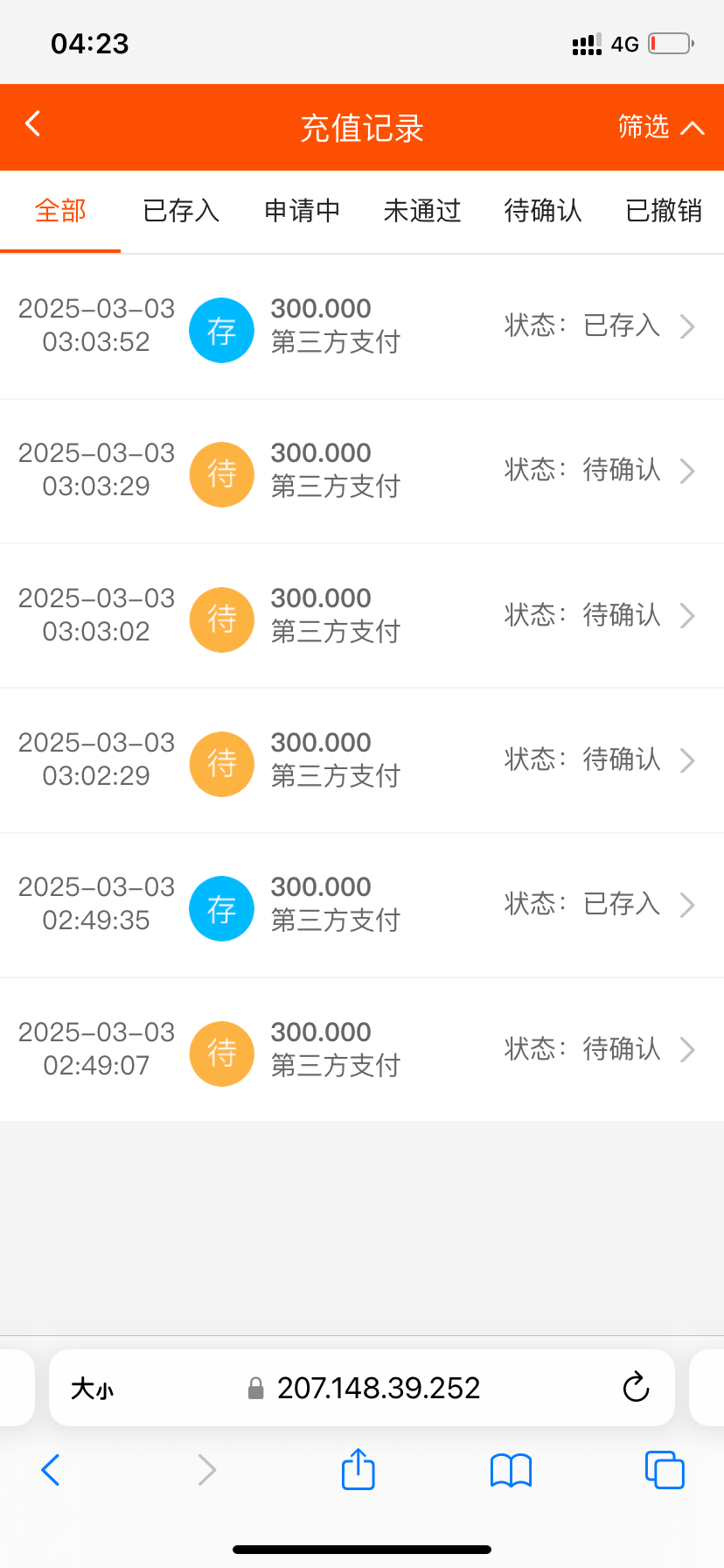Open Safari bookmarks book icon
This screenshot has width=724, height=1568.
click(512, 1470)
